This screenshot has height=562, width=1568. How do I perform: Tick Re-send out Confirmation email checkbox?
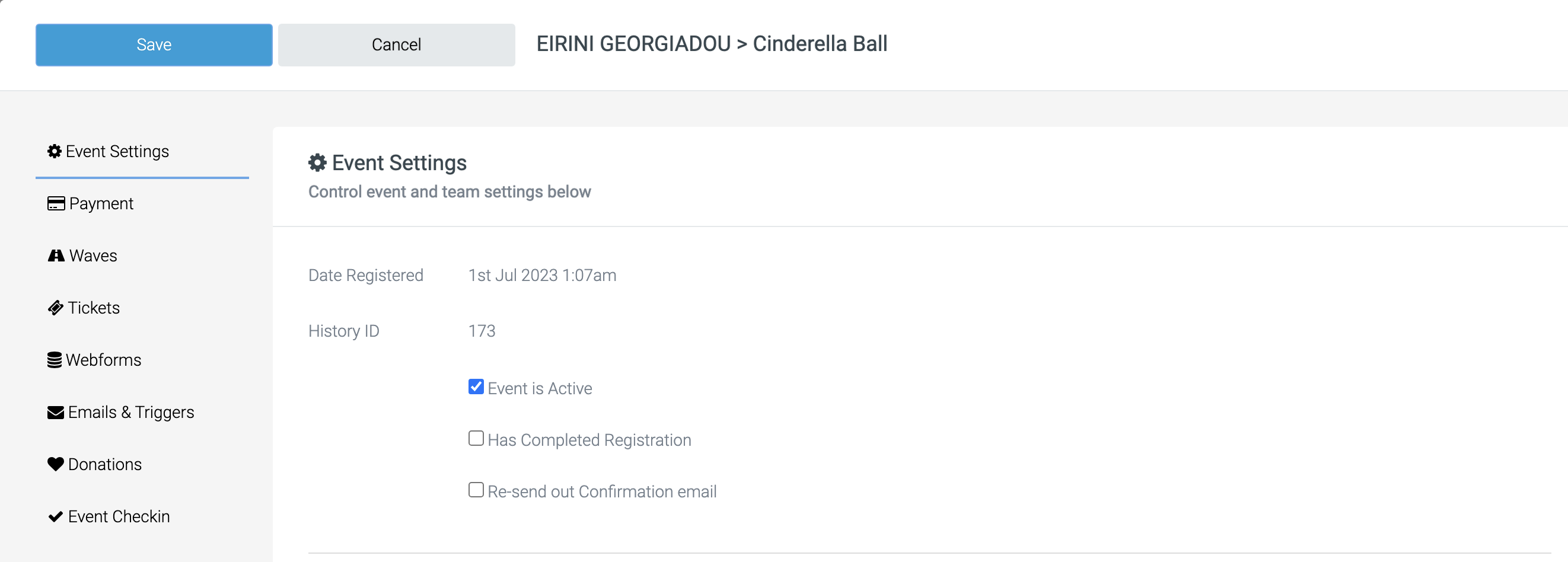[x=476, y=490]
